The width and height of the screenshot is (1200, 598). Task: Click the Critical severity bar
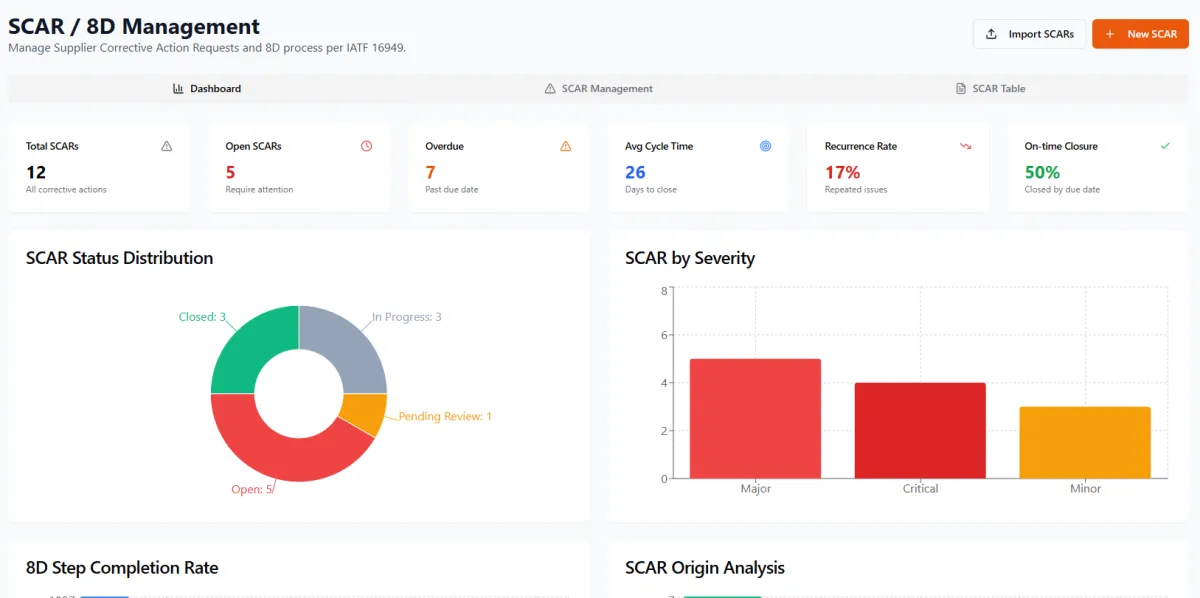click(920, 431)
